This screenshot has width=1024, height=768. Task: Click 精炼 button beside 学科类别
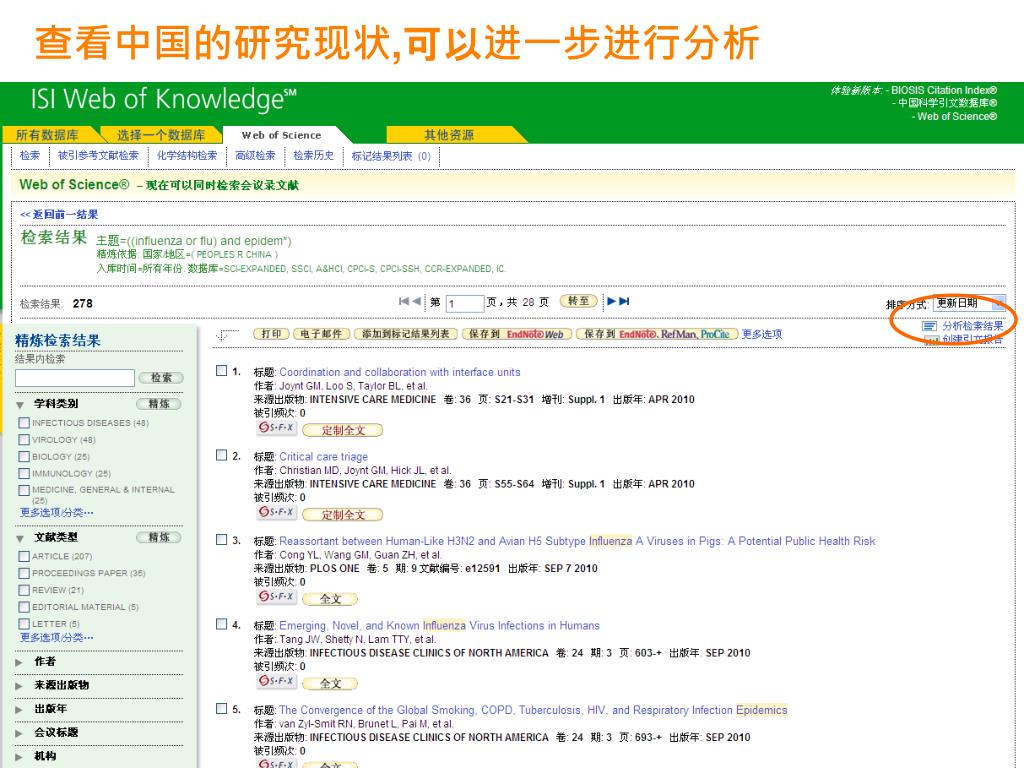(x=159, y=404)
